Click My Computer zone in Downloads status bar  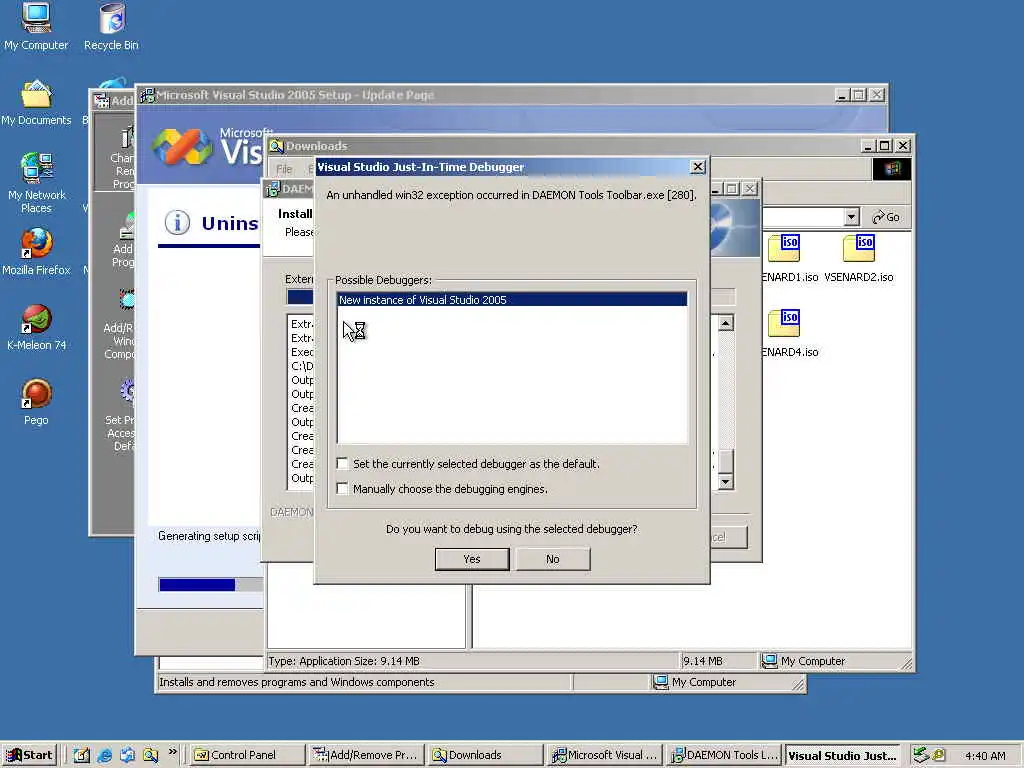(804, 661)
